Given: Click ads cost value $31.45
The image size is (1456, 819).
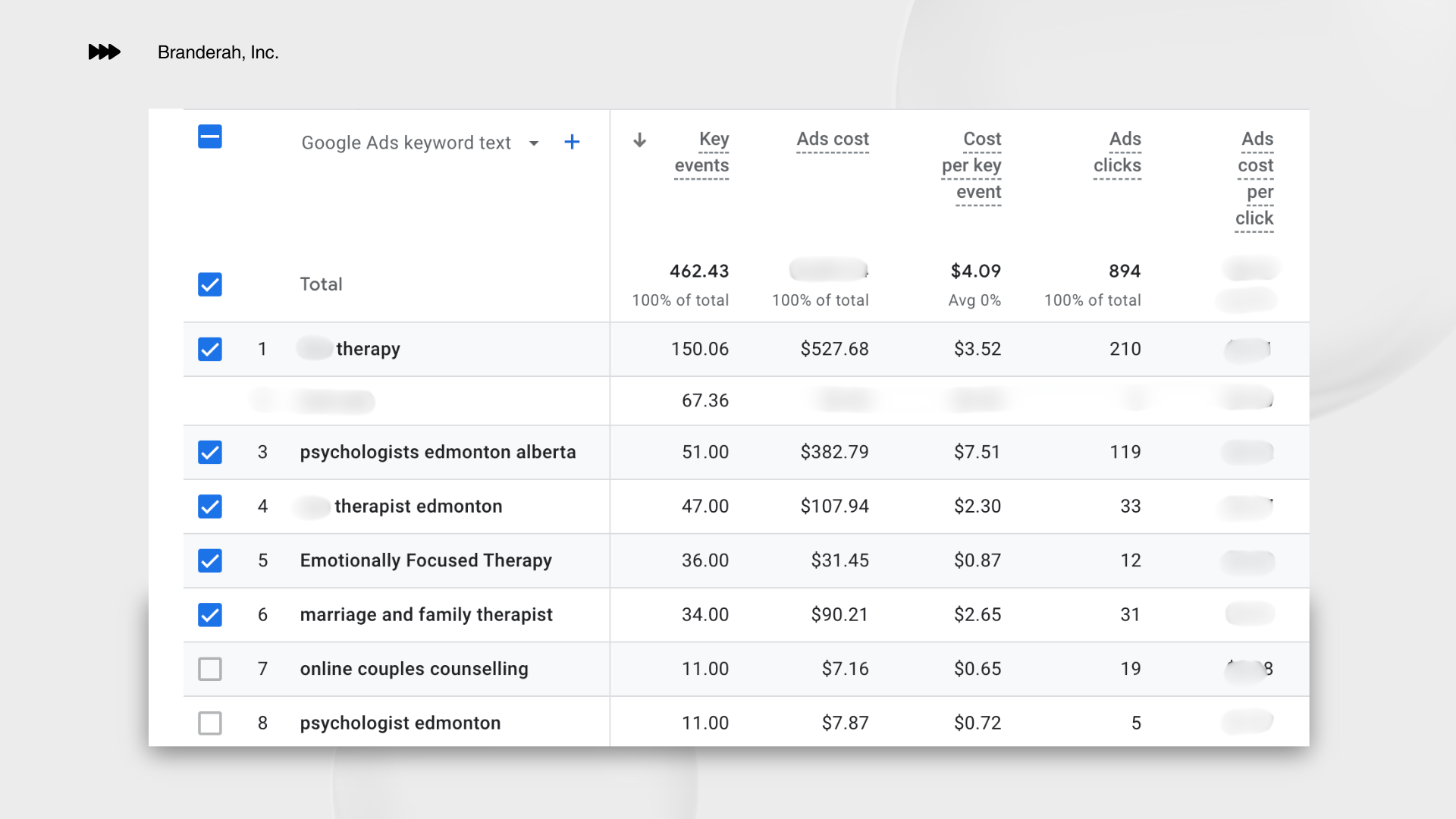Looking at the screenshot, I should (x=839, y=560).
